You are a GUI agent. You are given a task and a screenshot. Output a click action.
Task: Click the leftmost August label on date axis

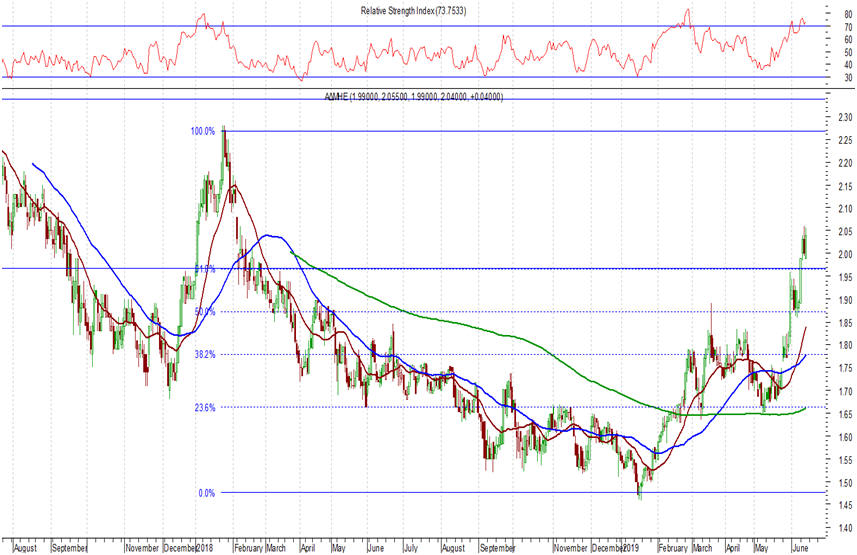[28, 548]
